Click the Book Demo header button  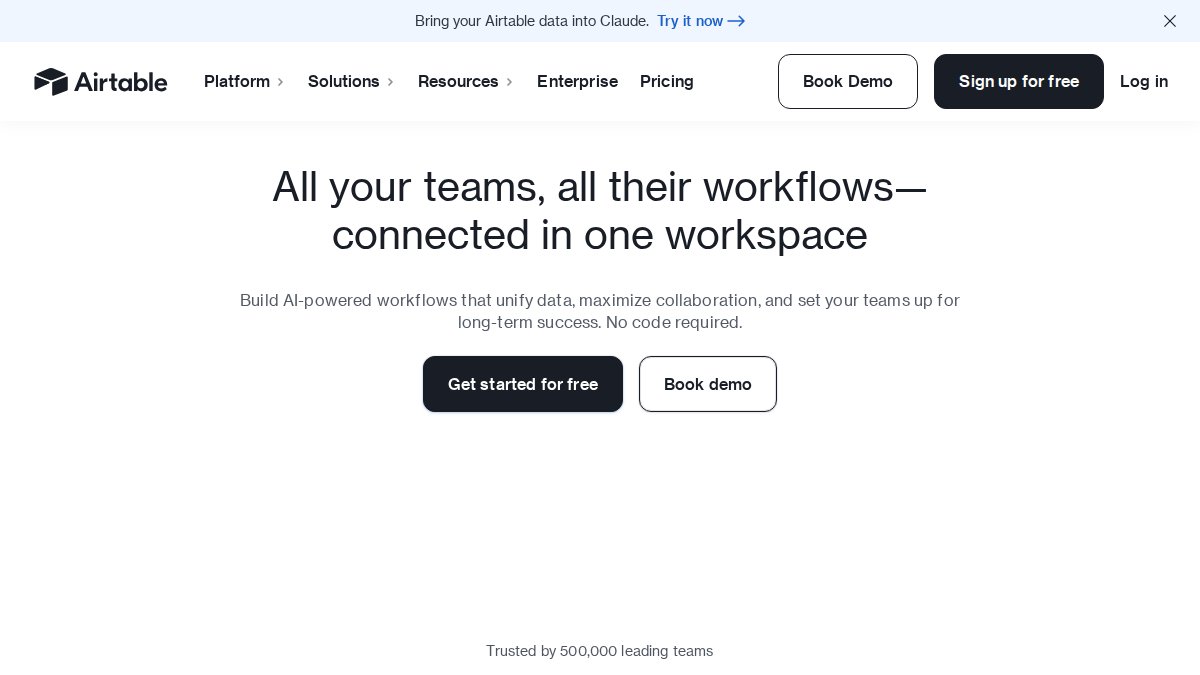click(x=848, y=82)
